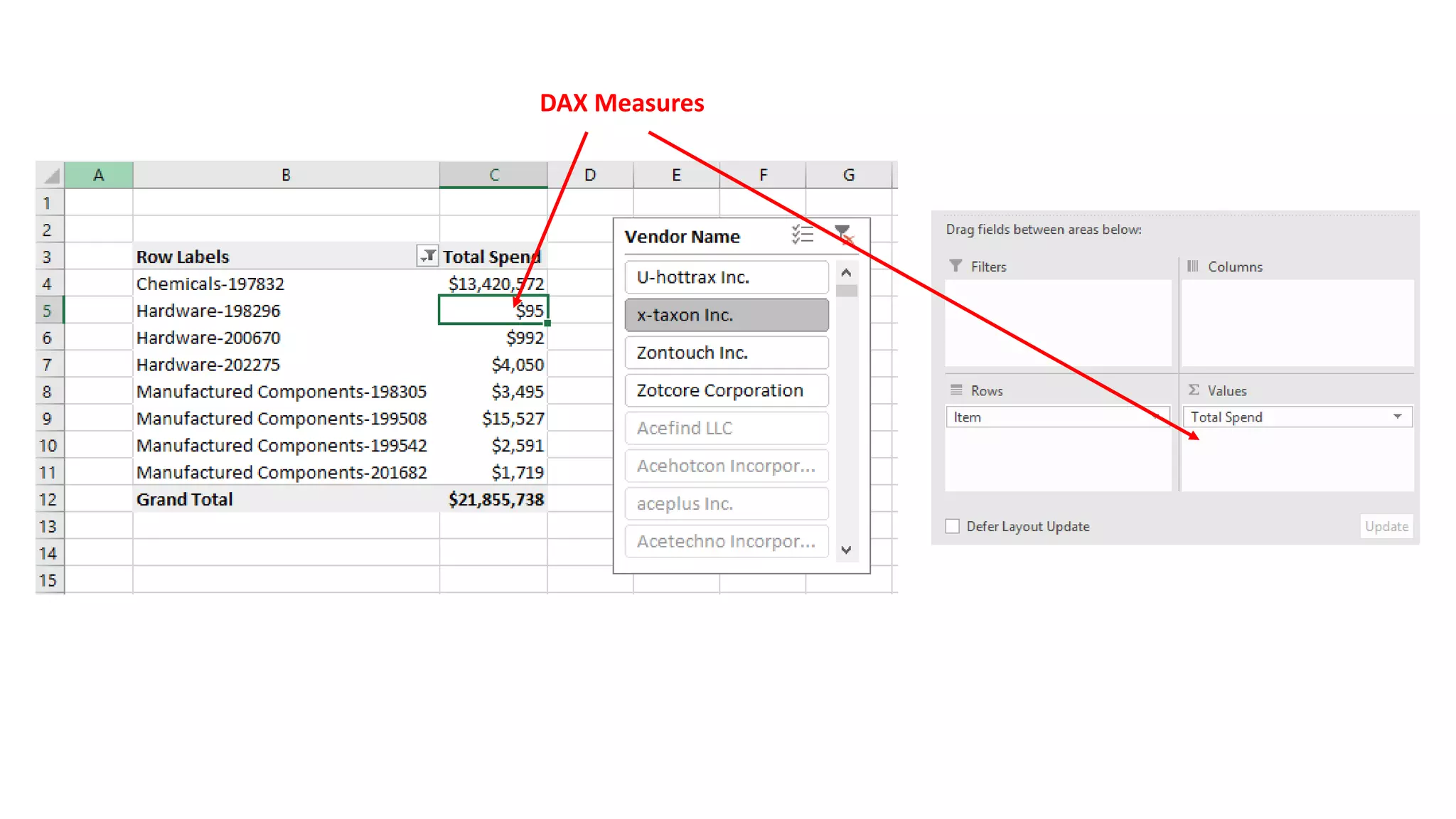The image size is (1456, 819).
Task: Click the Filters area funnel icon
Action: [955, 266]
